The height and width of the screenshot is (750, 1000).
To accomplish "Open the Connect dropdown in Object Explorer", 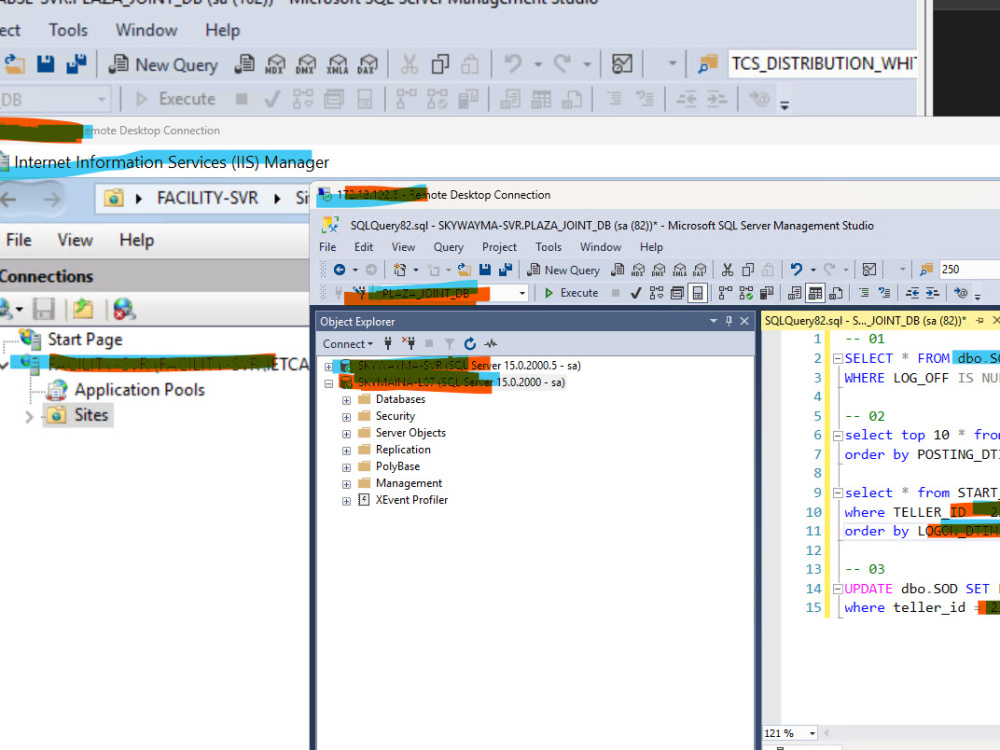I will coord(348,344).
